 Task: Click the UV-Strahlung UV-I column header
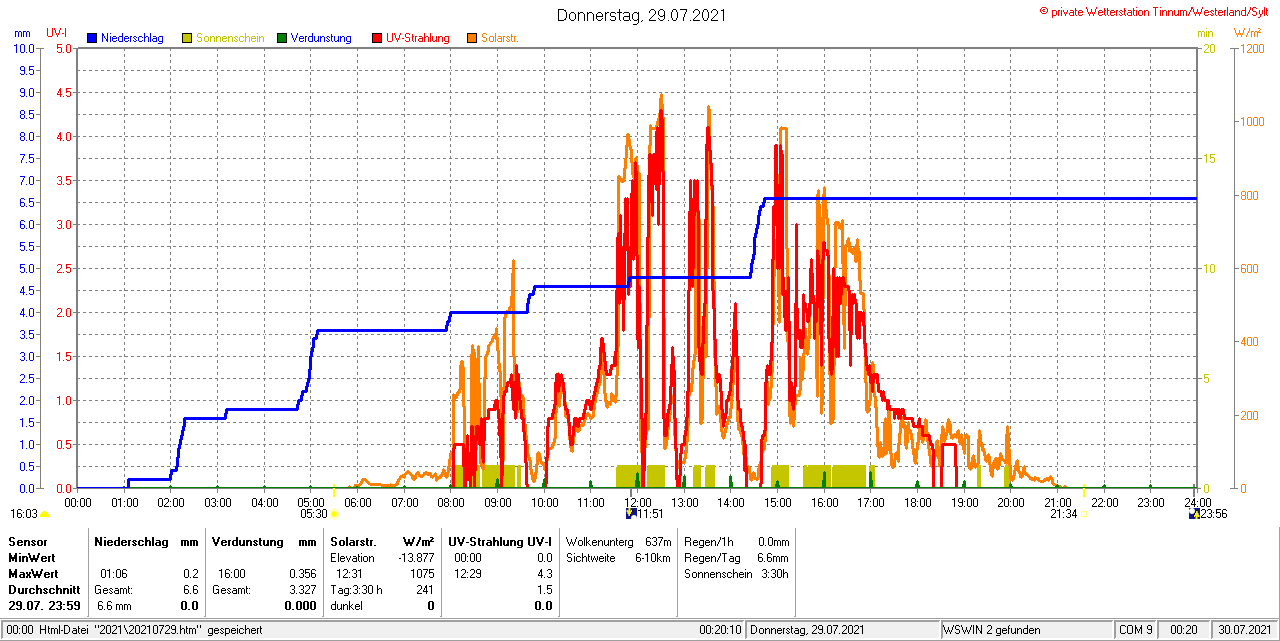500,541
